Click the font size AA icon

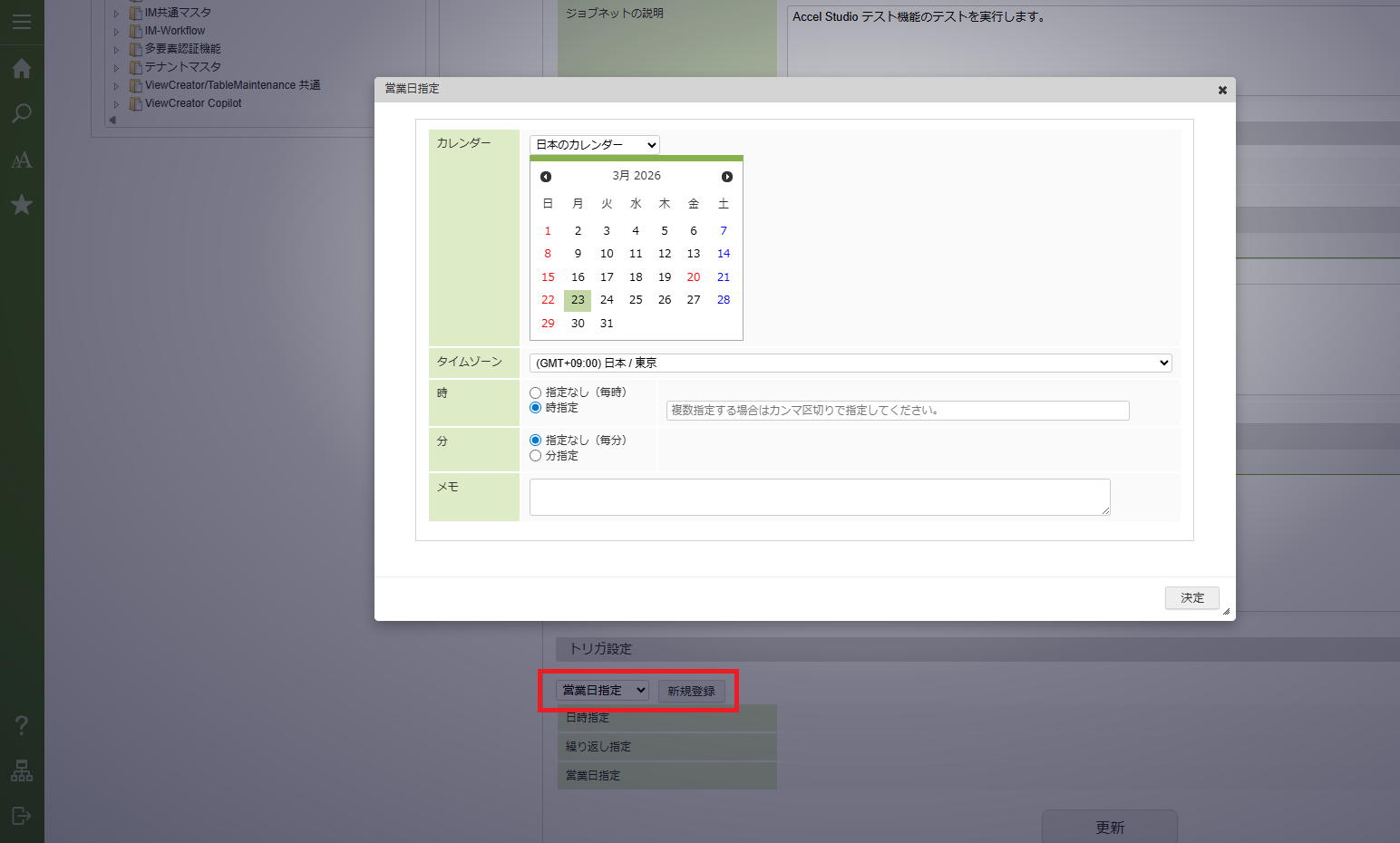click(22, 160)
